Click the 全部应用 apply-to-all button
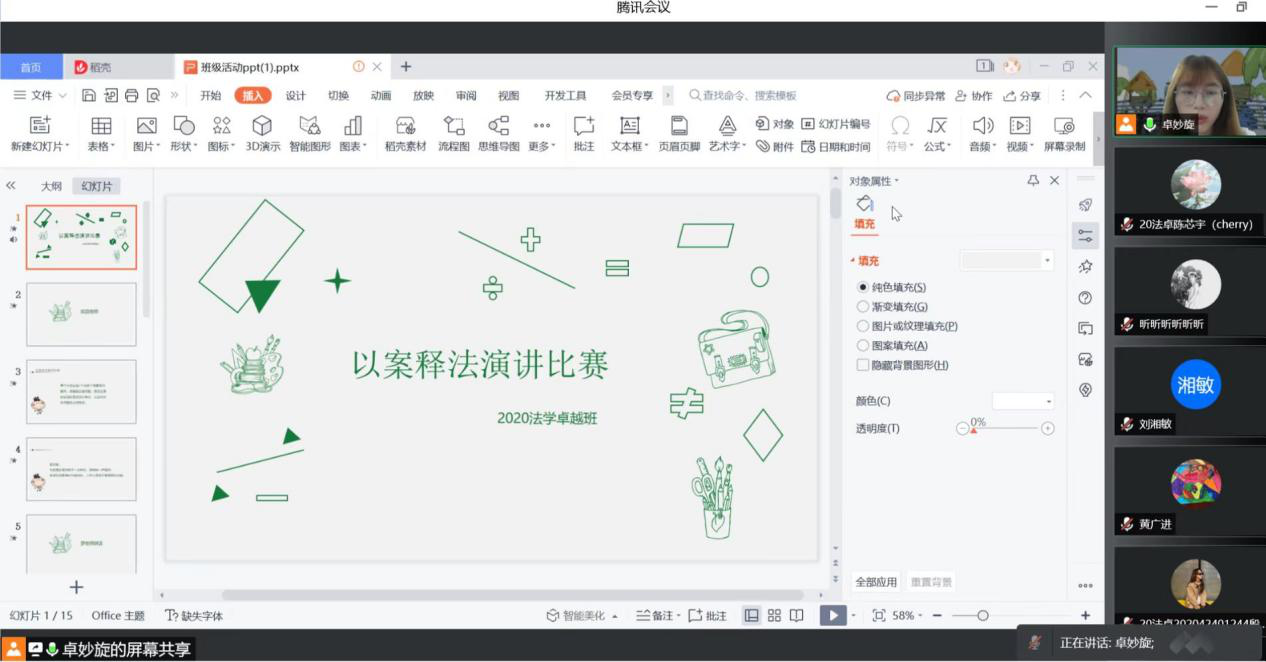Screen dimensions: 1266x662 click(875, 582)
